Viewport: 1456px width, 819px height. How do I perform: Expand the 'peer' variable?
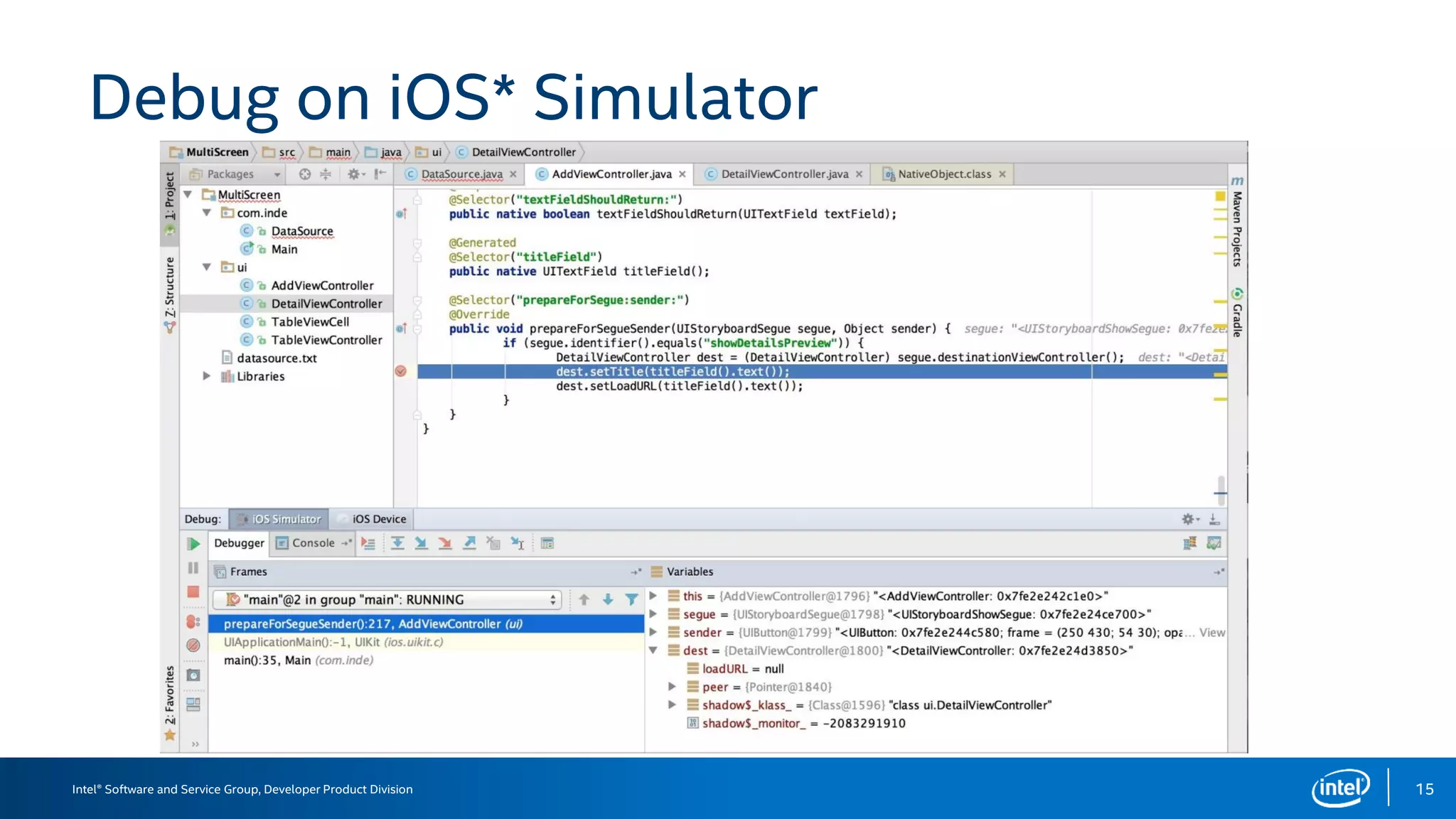[672, 687]
